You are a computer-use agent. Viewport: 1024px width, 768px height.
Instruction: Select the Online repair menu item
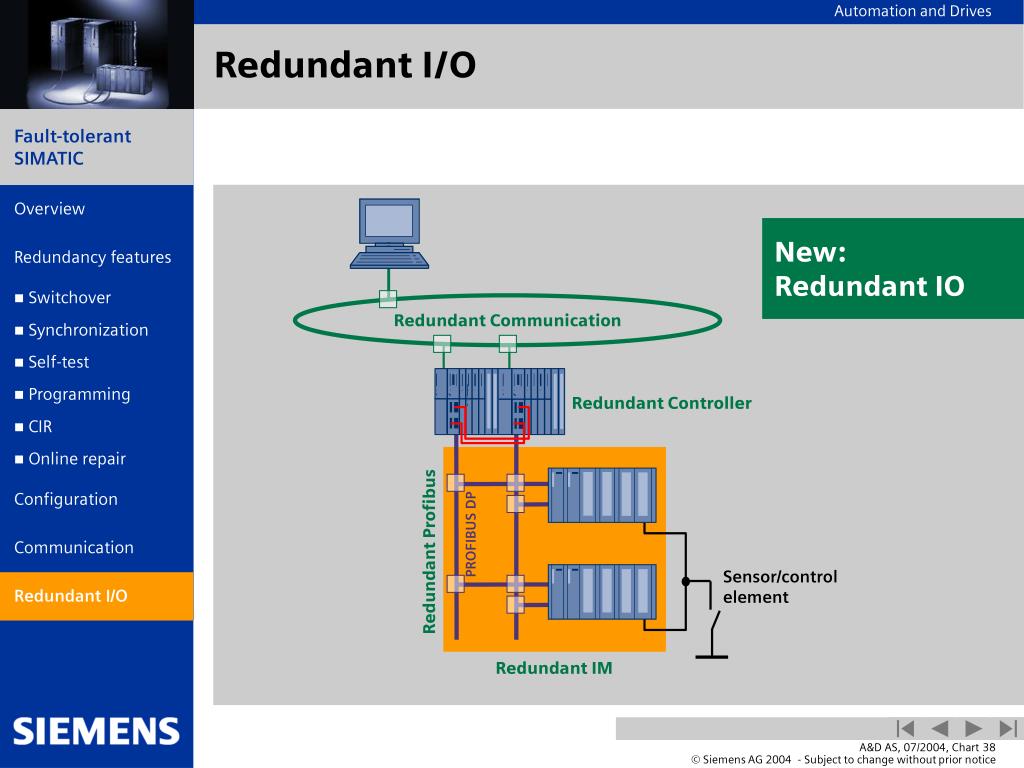tap(71, 459)
